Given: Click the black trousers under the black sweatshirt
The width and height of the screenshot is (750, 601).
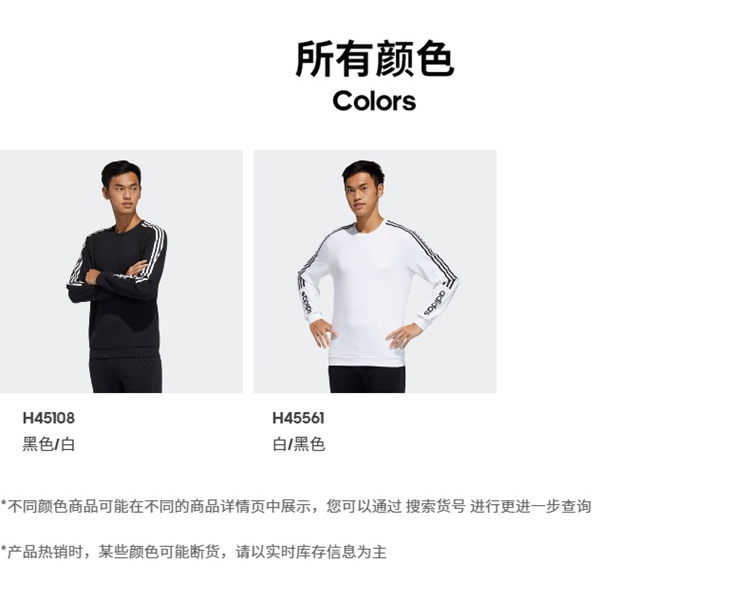Looking at the screenshot, I should [126, 374].
